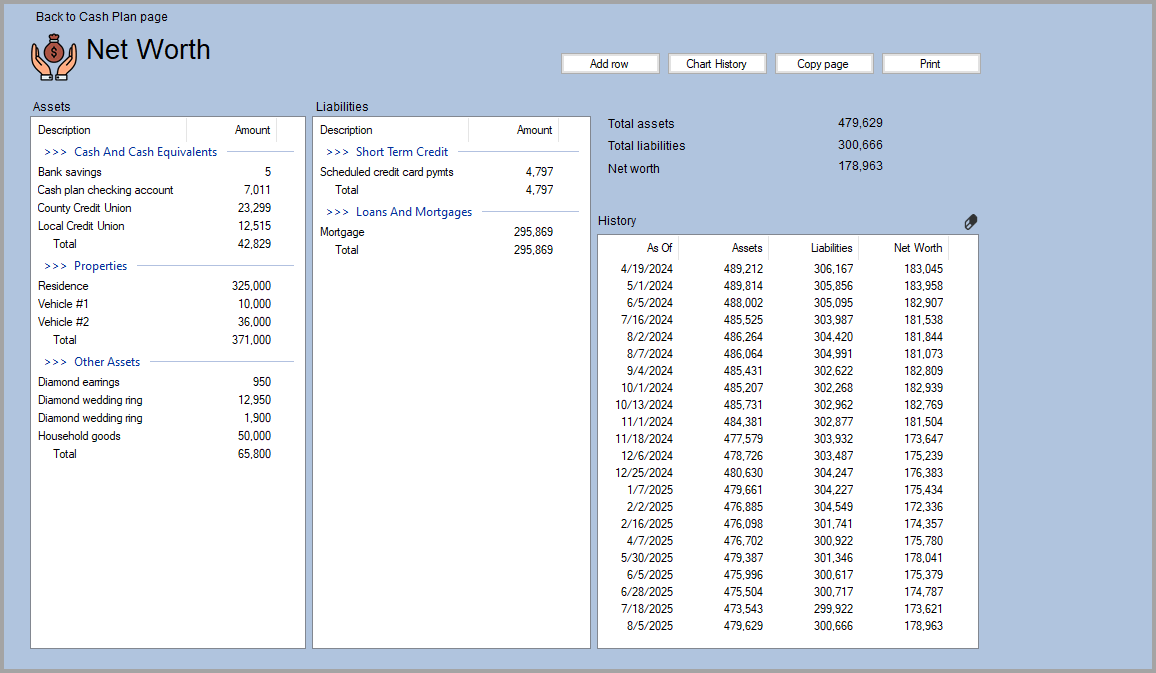Select Scheduled credit card pymts row
This screenshot has height=673, width=1156.
click(437, 172)
